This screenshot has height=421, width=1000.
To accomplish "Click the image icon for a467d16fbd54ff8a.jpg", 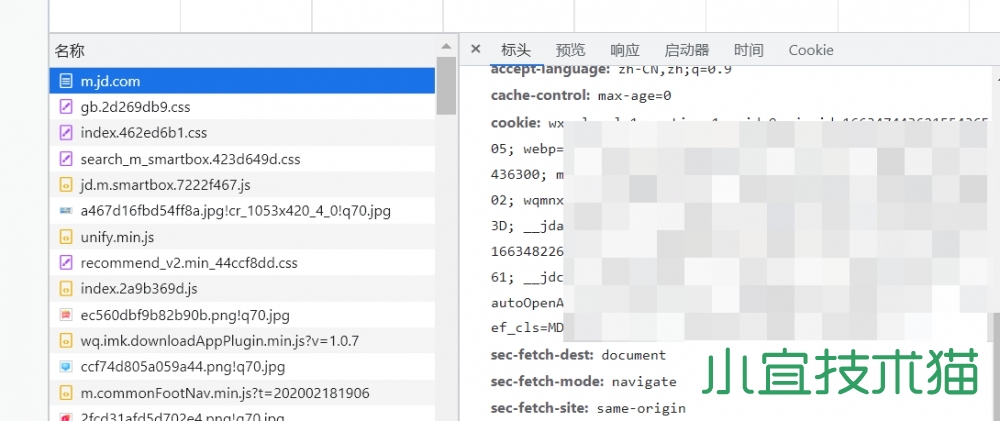I will pos(65,210).
